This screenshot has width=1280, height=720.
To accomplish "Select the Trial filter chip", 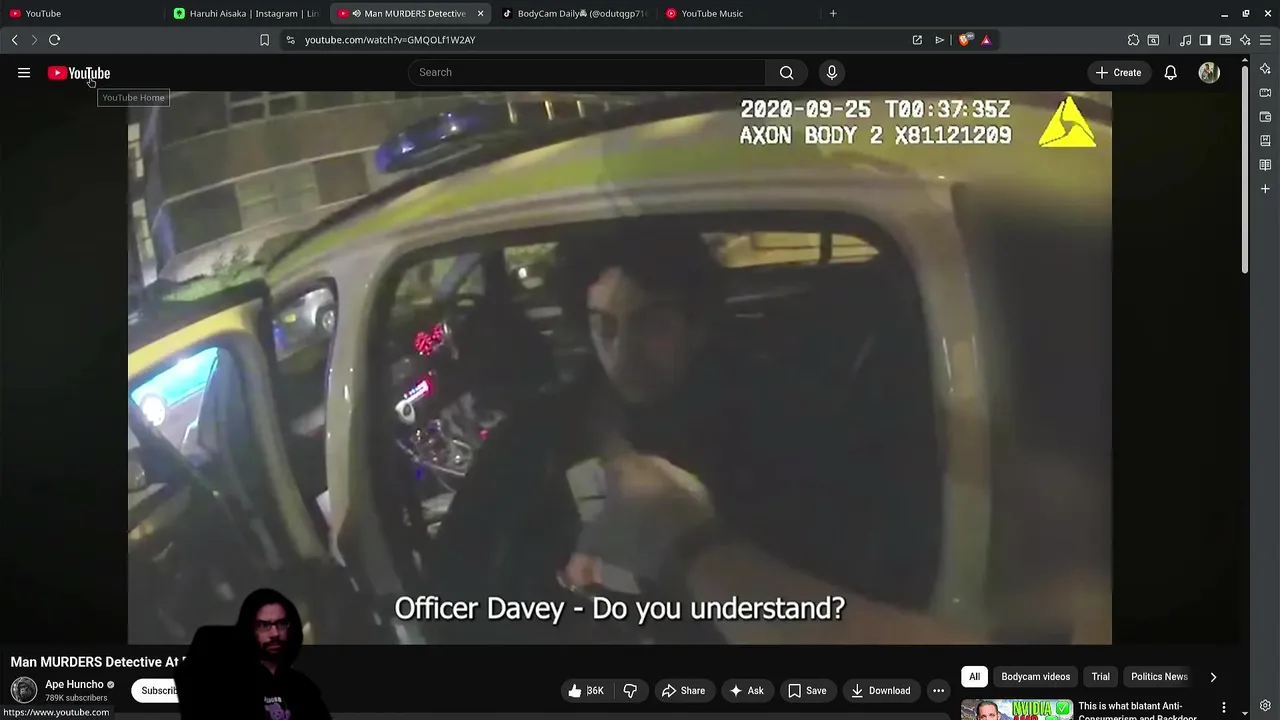I will pos(1100,677).
